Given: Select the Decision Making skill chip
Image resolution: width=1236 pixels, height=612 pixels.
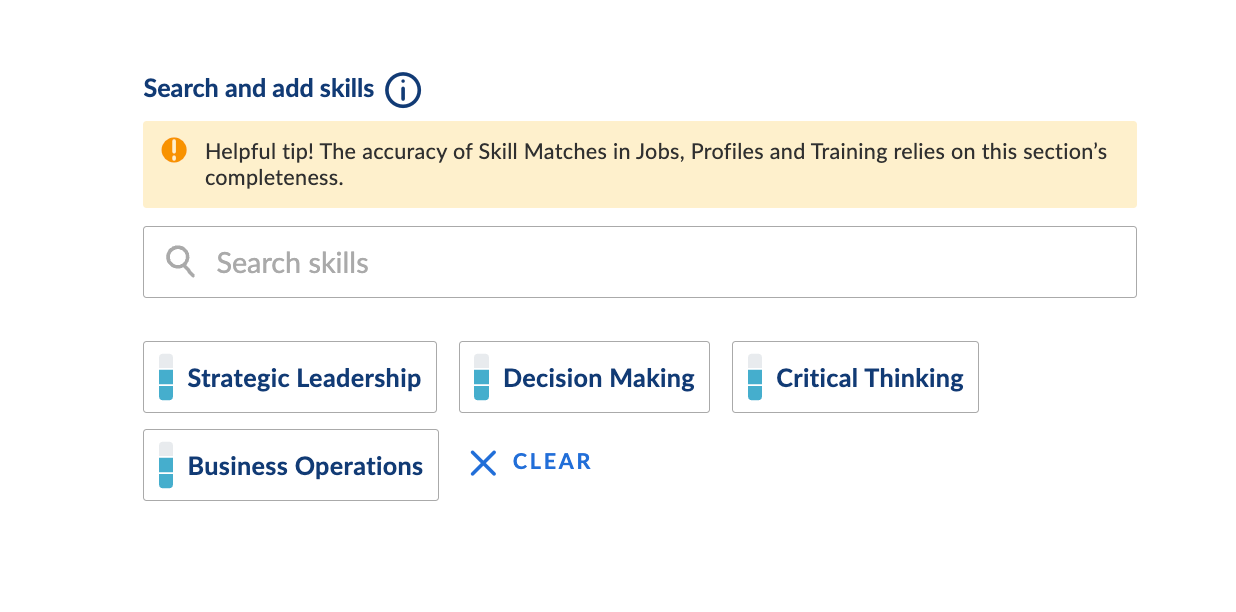Looking at the screenshot, I should coord(584,377).
